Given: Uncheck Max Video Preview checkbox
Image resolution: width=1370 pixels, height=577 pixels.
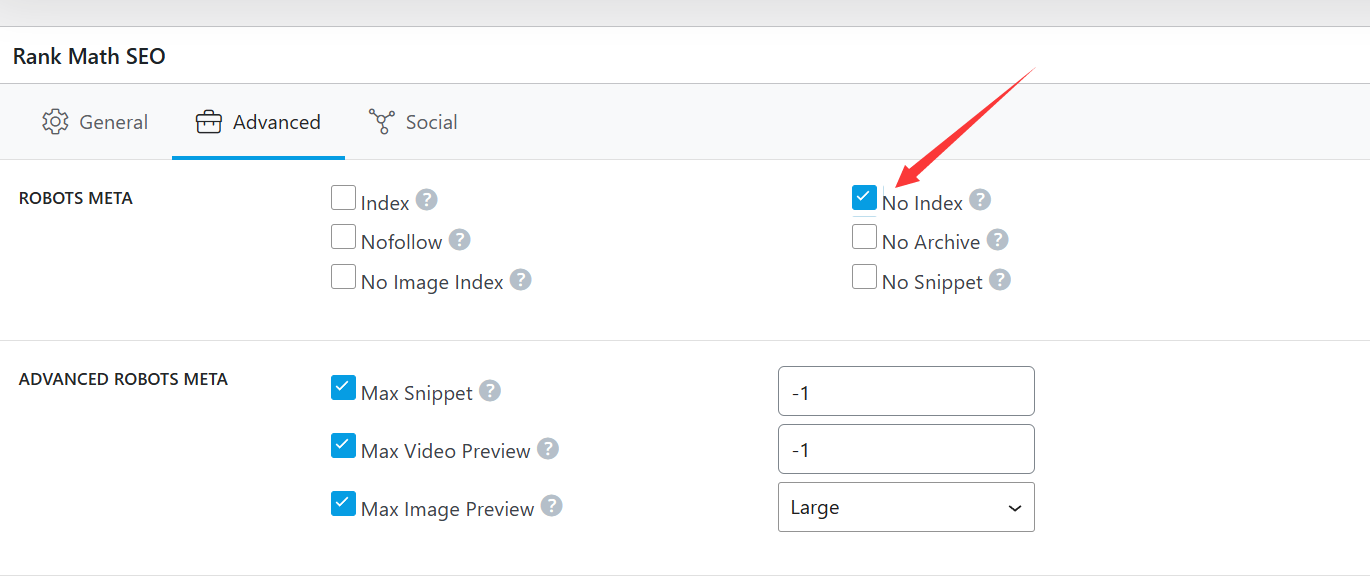Looking at the screenshot, I should tap(344, 446).
